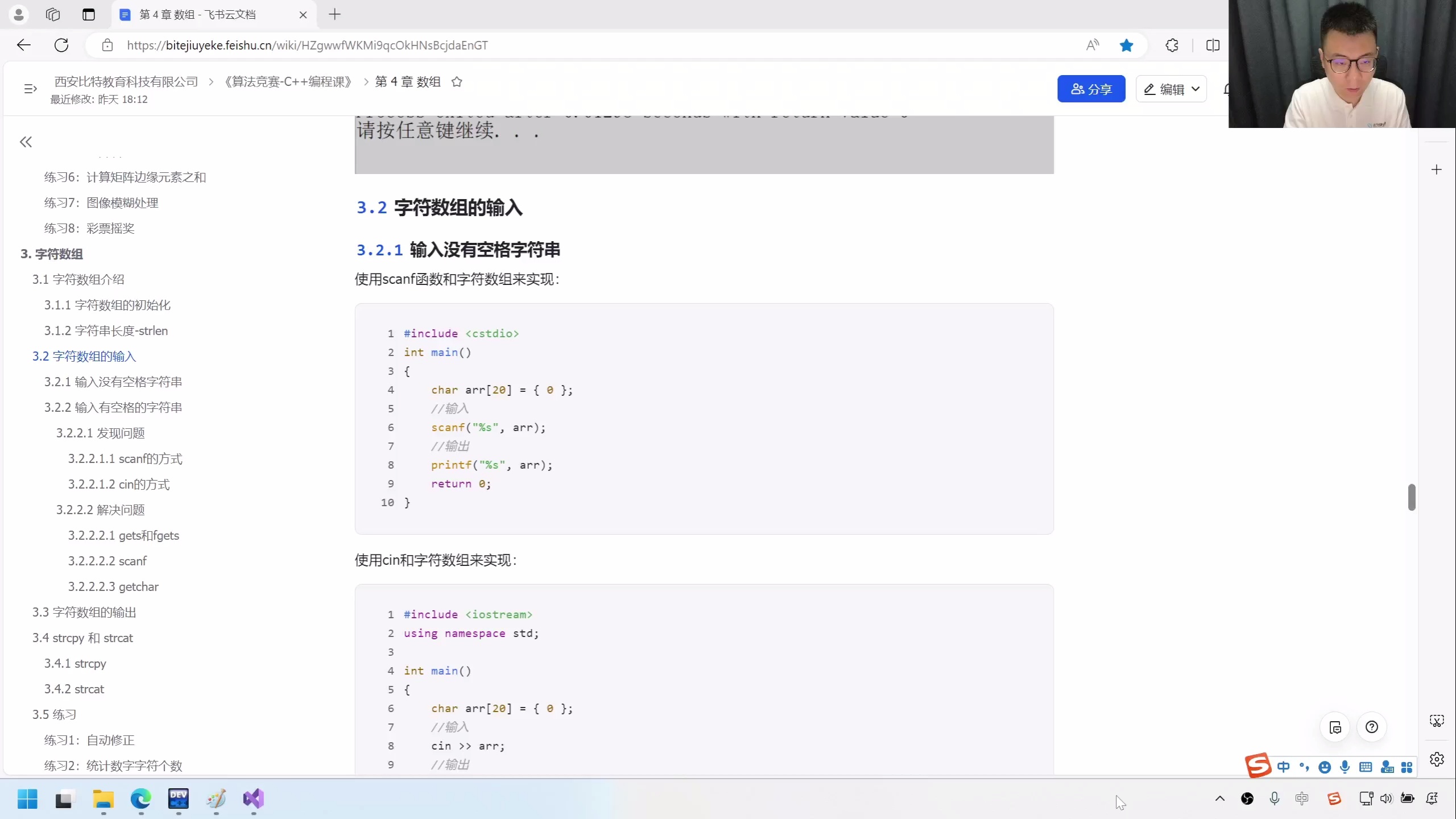This screenshot has height=819, width=1456.
Task: Open a new browser tab
Action: [x=334, y=15]
